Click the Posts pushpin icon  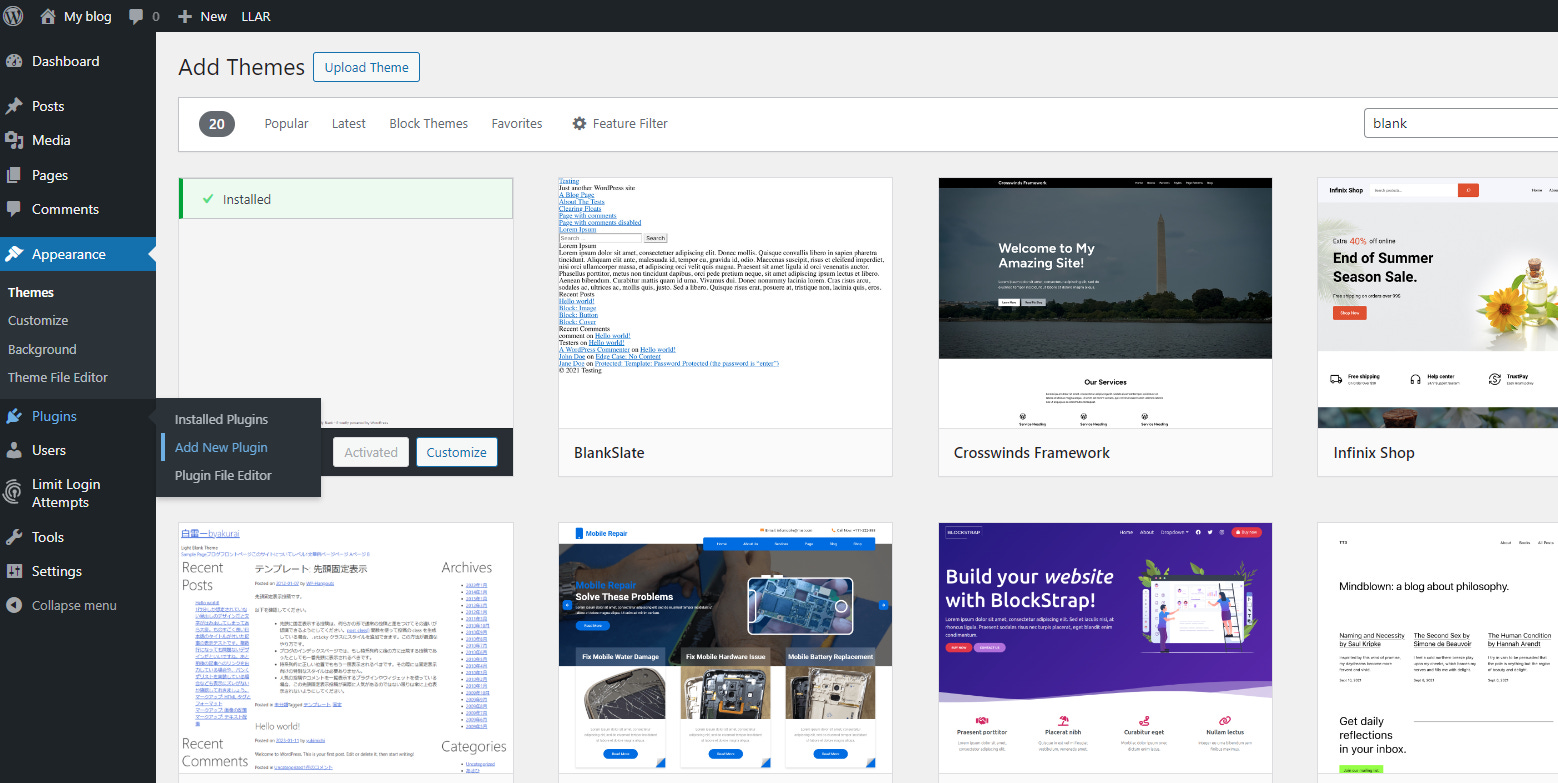[x=14, y=106]
